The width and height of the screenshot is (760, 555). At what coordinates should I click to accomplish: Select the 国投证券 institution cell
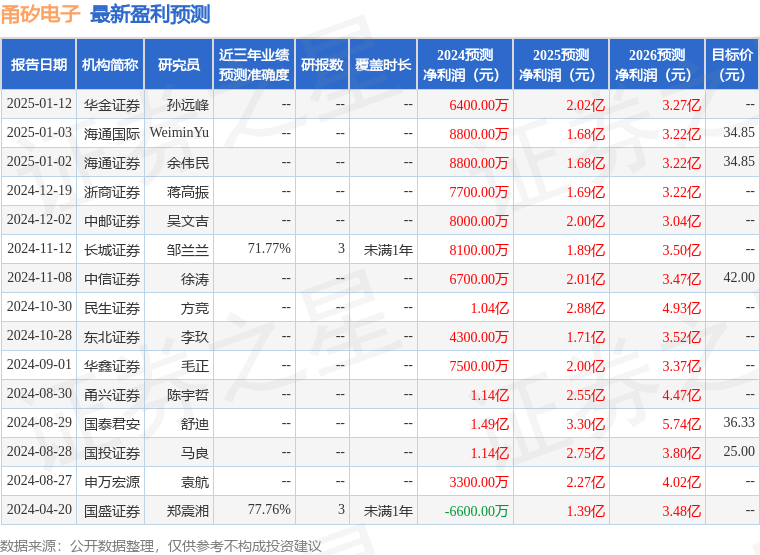pyautogui.click(x=112, y=453)
